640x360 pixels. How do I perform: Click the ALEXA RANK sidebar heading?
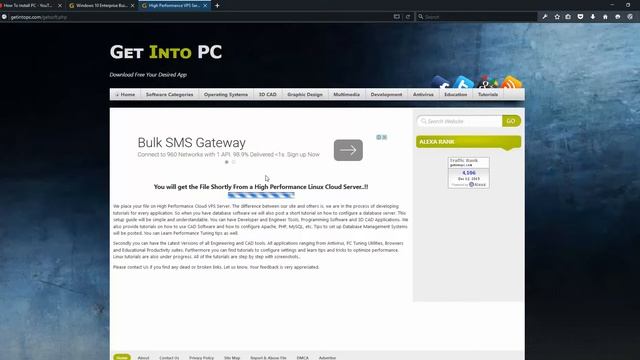[469, 142]
